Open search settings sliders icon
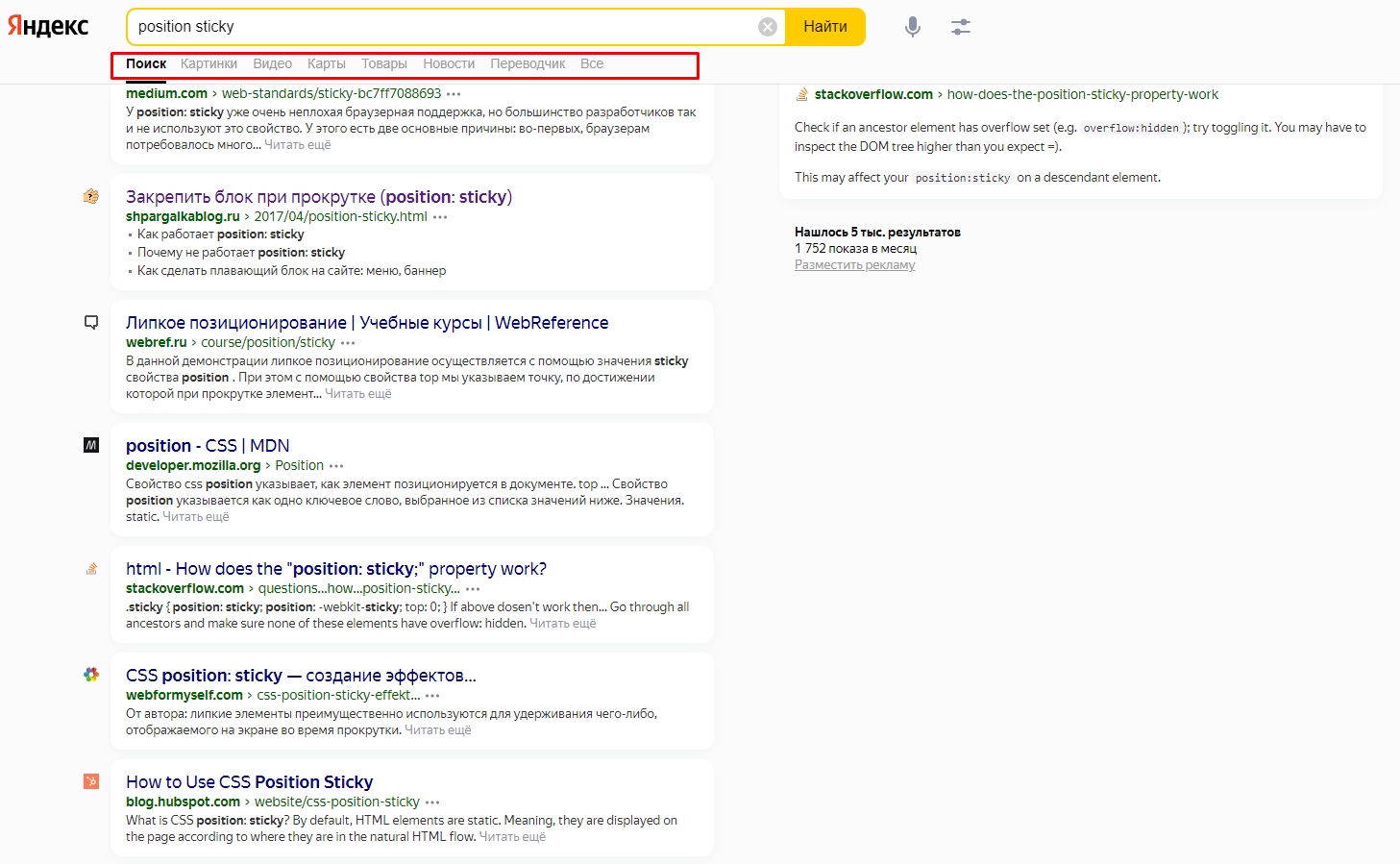Image resolution: width=1400 pixels, height=864 pixels. [961, 27]
